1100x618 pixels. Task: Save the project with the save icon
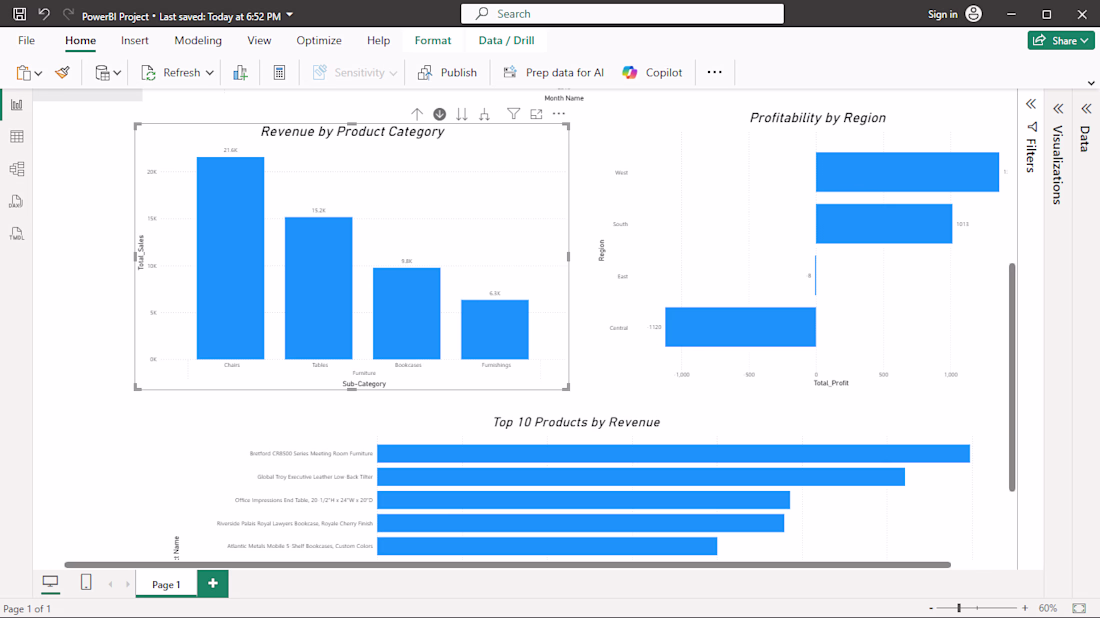coord(20,14)
